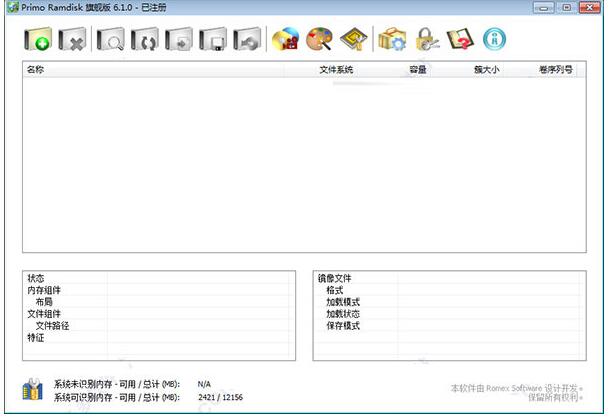Image resolution: width=609 pixels, height=418 pixels.
Task: Select the 状态 row in details panel
Action: click(158, 278)
